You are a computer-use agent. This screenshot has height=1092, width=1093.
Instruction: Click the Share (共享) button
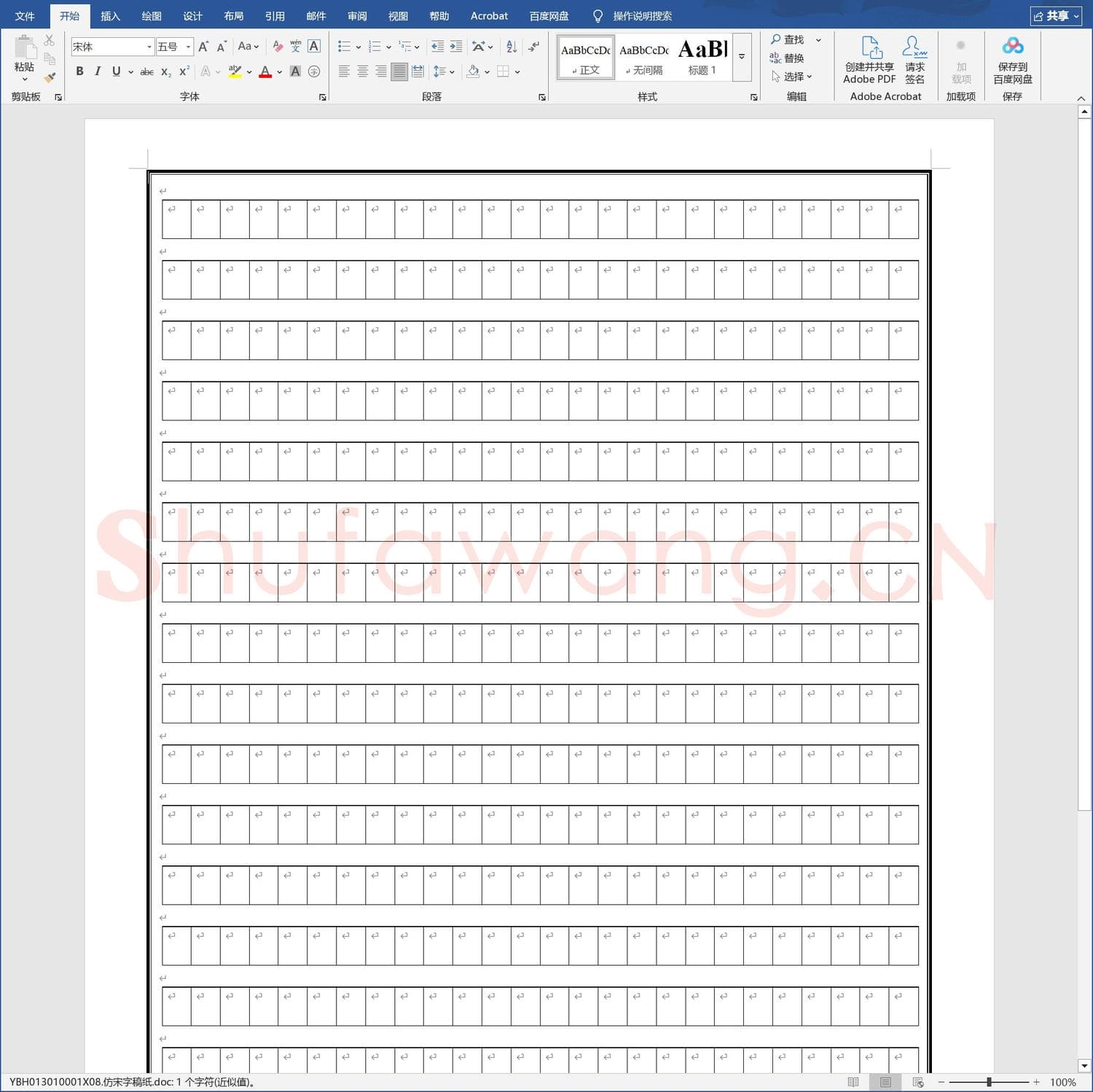click(1056, 16)
